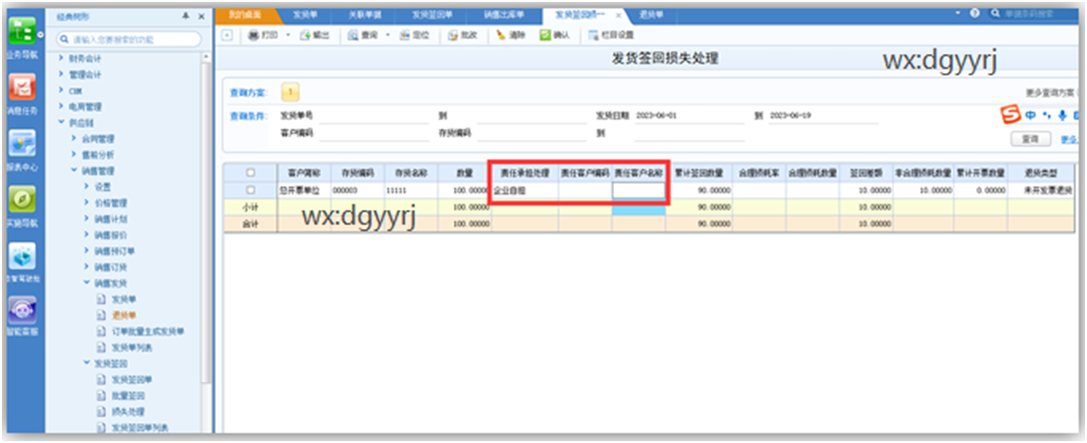The image size is (1087, 443).
Task: Close the 发货签回损失处理 tab
Action: point(618,15)
